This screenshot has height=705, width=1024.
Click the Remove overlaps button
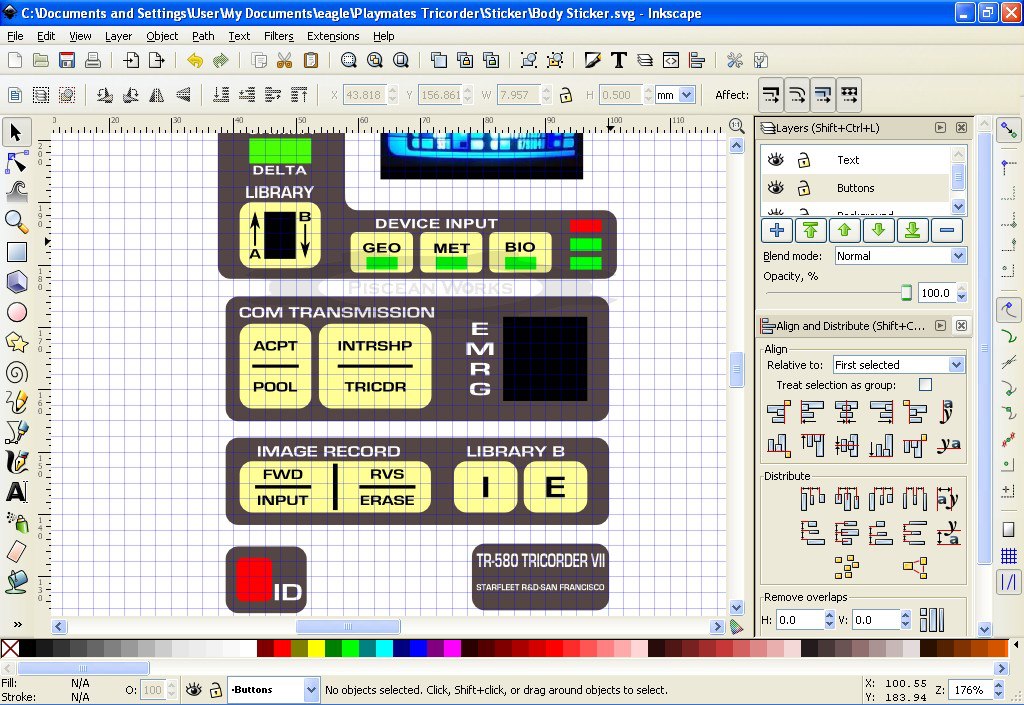(932, 619)
